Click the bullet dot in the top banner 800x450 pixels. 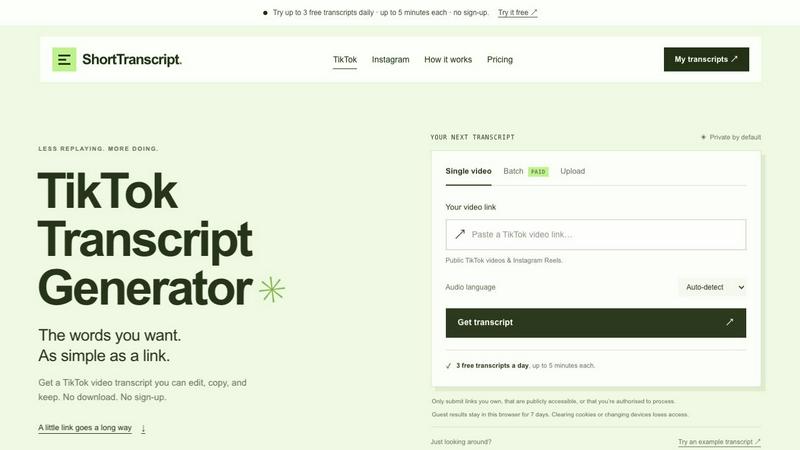point(265,13)
